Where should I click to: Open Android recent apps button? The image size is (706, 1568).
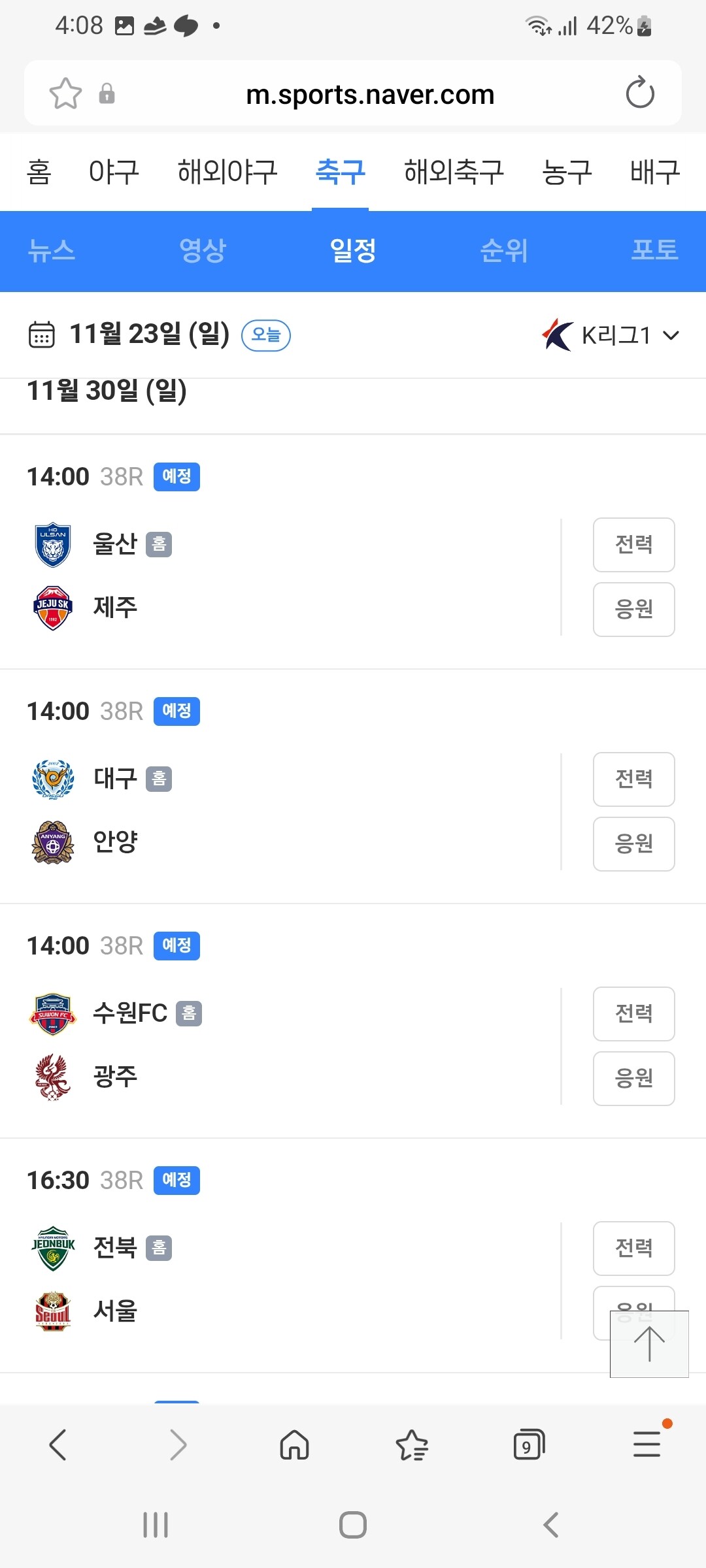tap(156, 1525)
